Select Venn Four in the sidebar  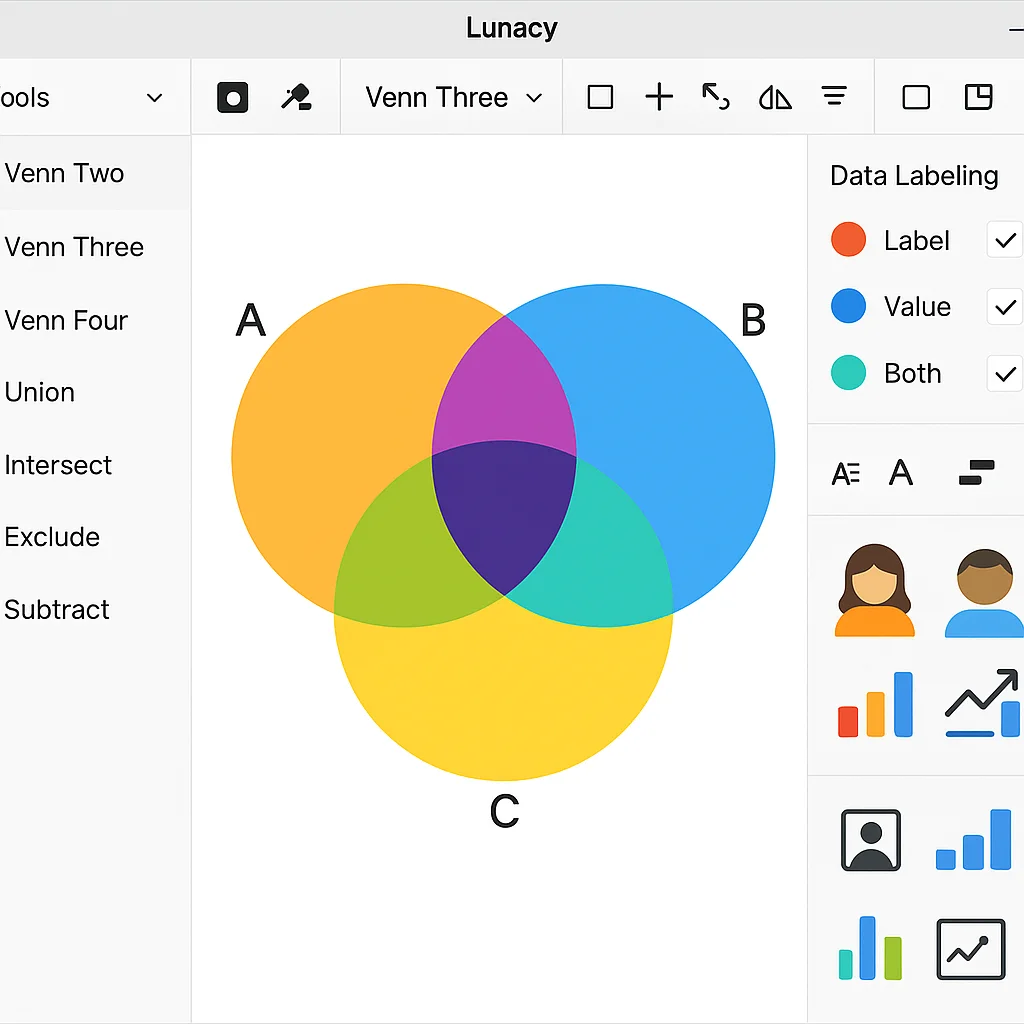66,320
